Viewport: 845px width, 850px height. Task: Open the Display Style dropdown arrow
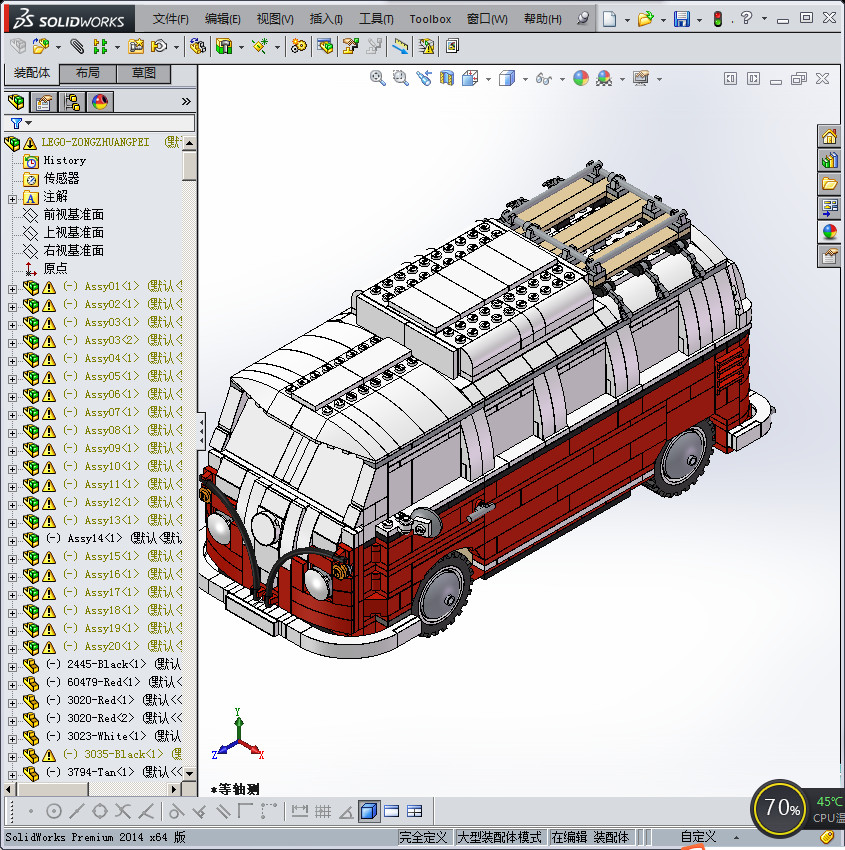pos(525,80)
